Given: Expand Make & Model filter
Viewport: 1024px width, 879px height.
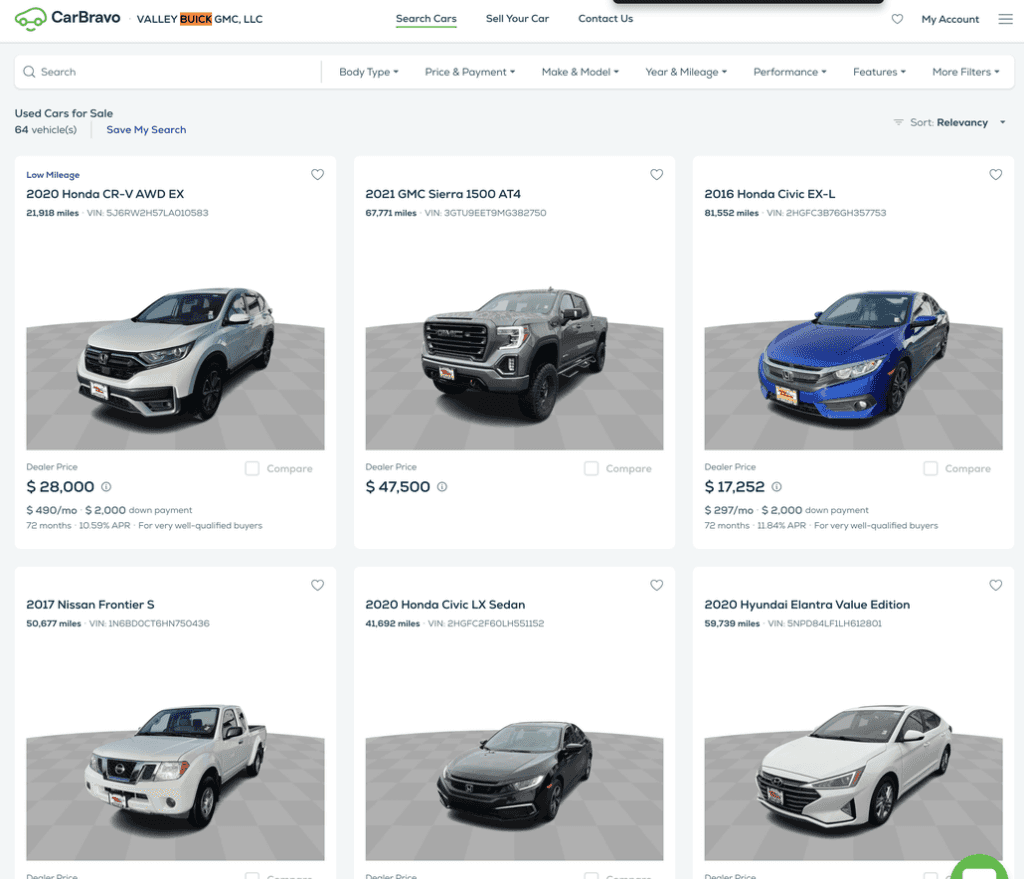Looking at the screenshot, I should [x=580, y=72].
